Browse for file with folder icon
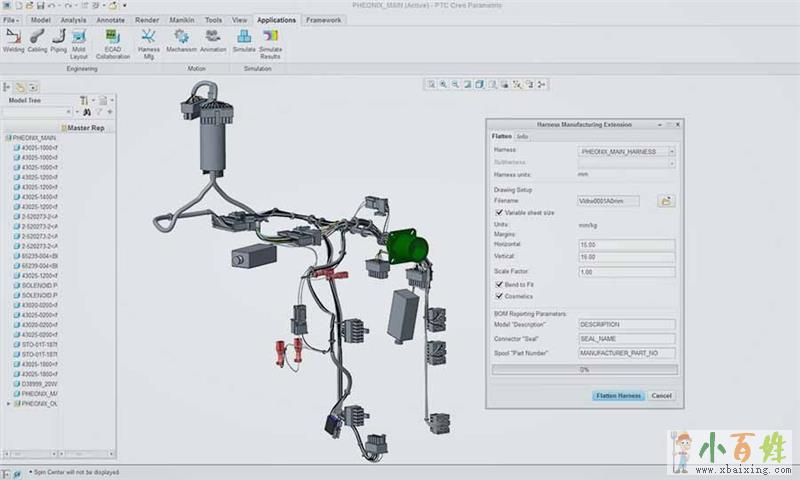The width and height of the screenshot is (800, 480). (665, 201)
